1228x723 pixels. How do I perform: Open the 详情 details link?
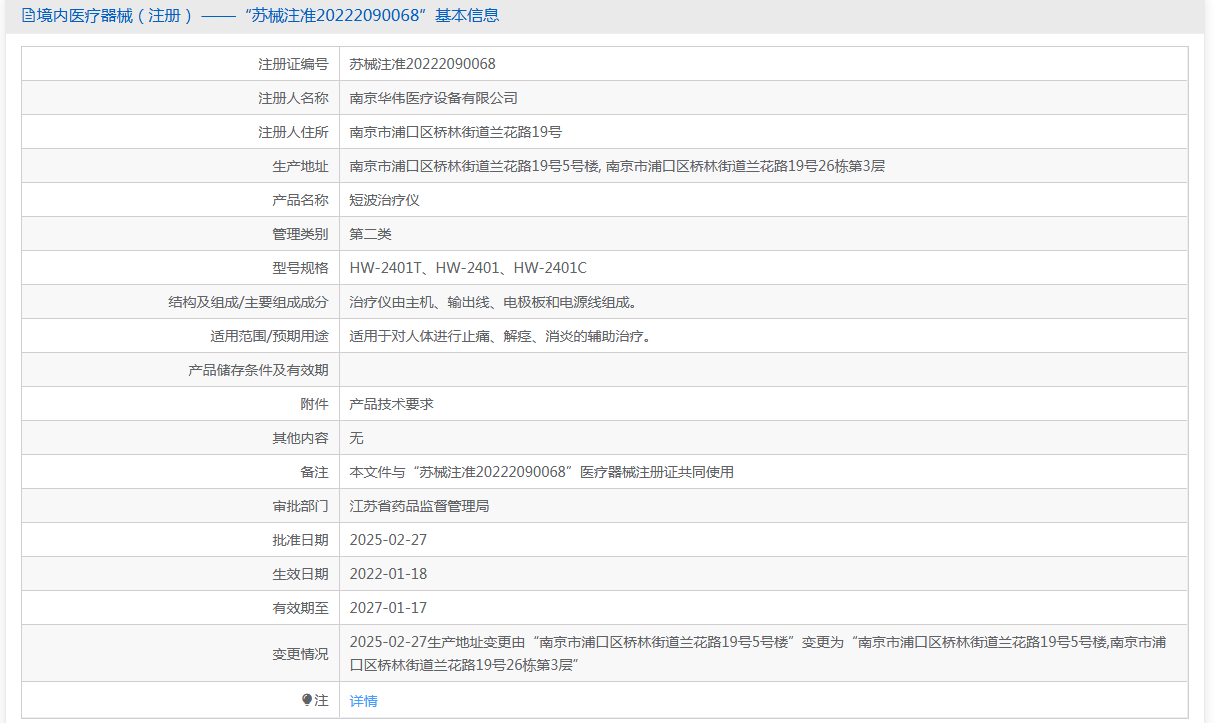[364, 701]
